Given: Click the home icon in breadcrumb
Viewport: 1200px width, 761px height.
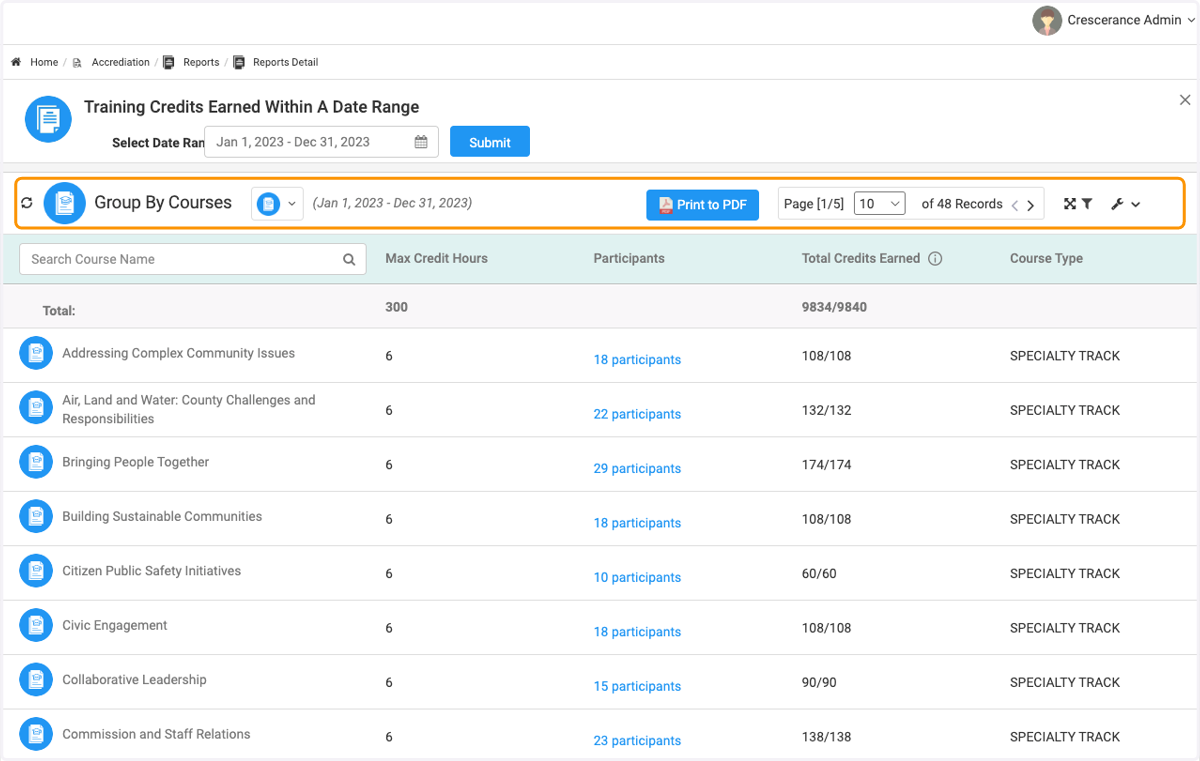Looking at the screenshot, I should point(16,62).
